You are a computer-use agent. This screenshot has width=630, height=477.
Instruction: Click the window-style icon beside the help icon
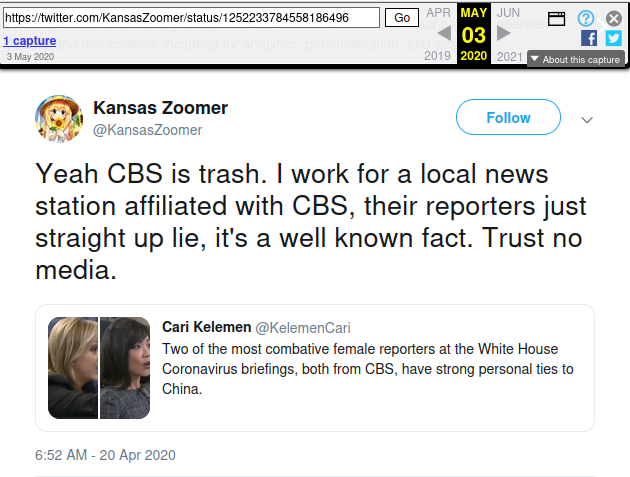556,18
